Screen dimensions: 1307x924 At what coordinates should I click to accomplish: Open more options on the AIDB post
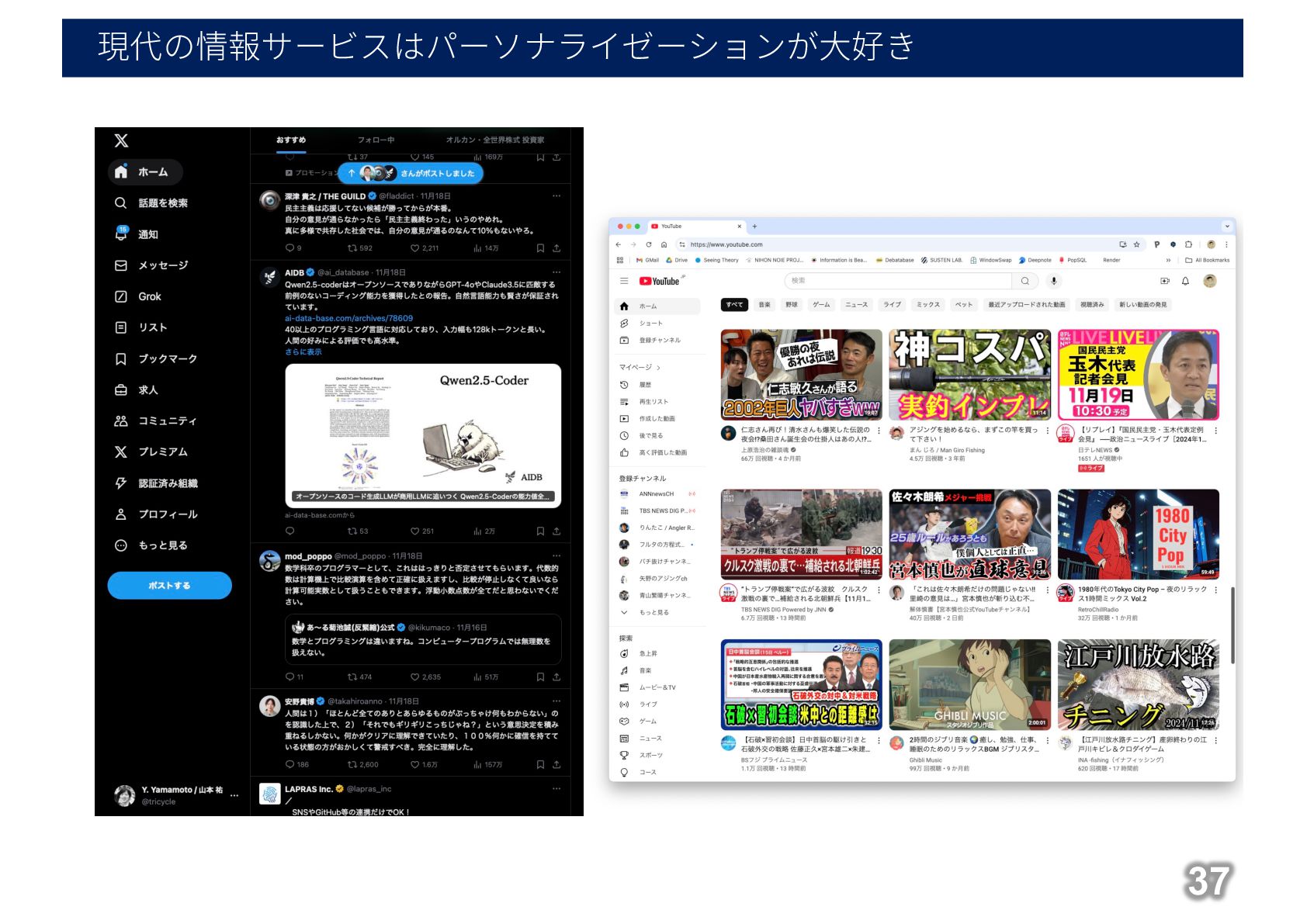click(556, 272)
